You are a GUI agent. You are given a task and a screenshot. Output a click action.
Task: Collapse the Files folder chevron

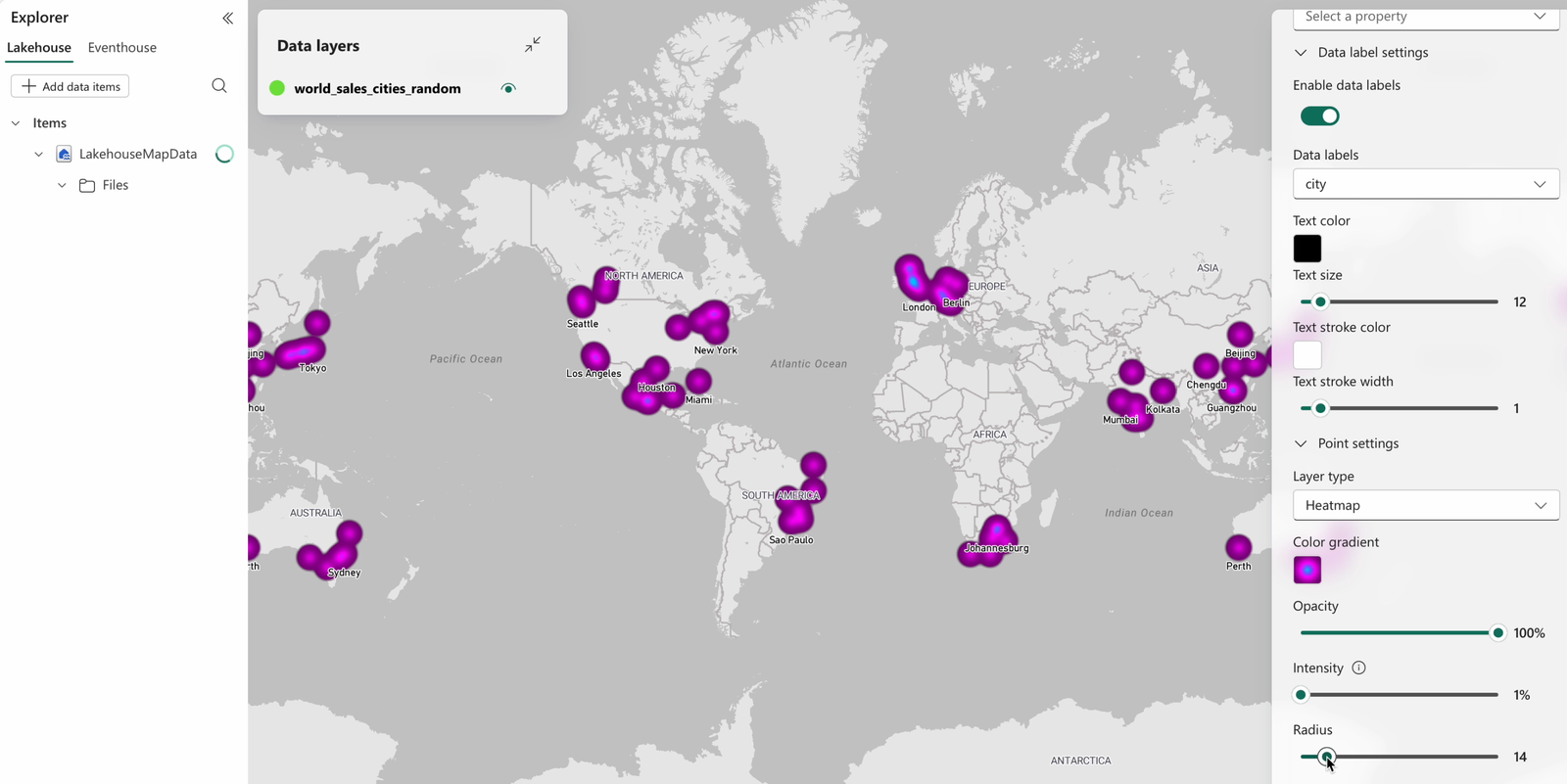pos(62,185)
